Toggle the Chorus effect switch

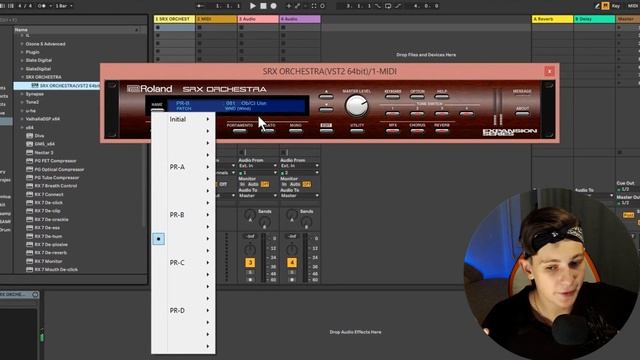(417, 131)
